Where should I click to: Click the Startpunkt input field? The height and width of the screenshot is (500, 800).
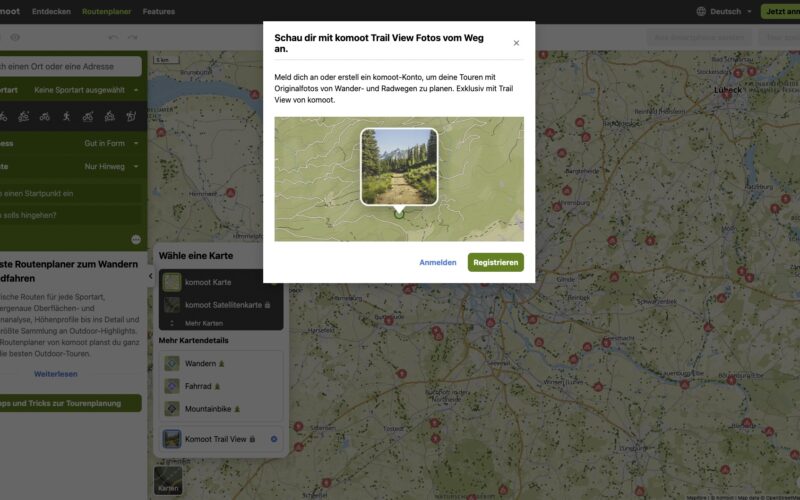click(x=71, y=193)
